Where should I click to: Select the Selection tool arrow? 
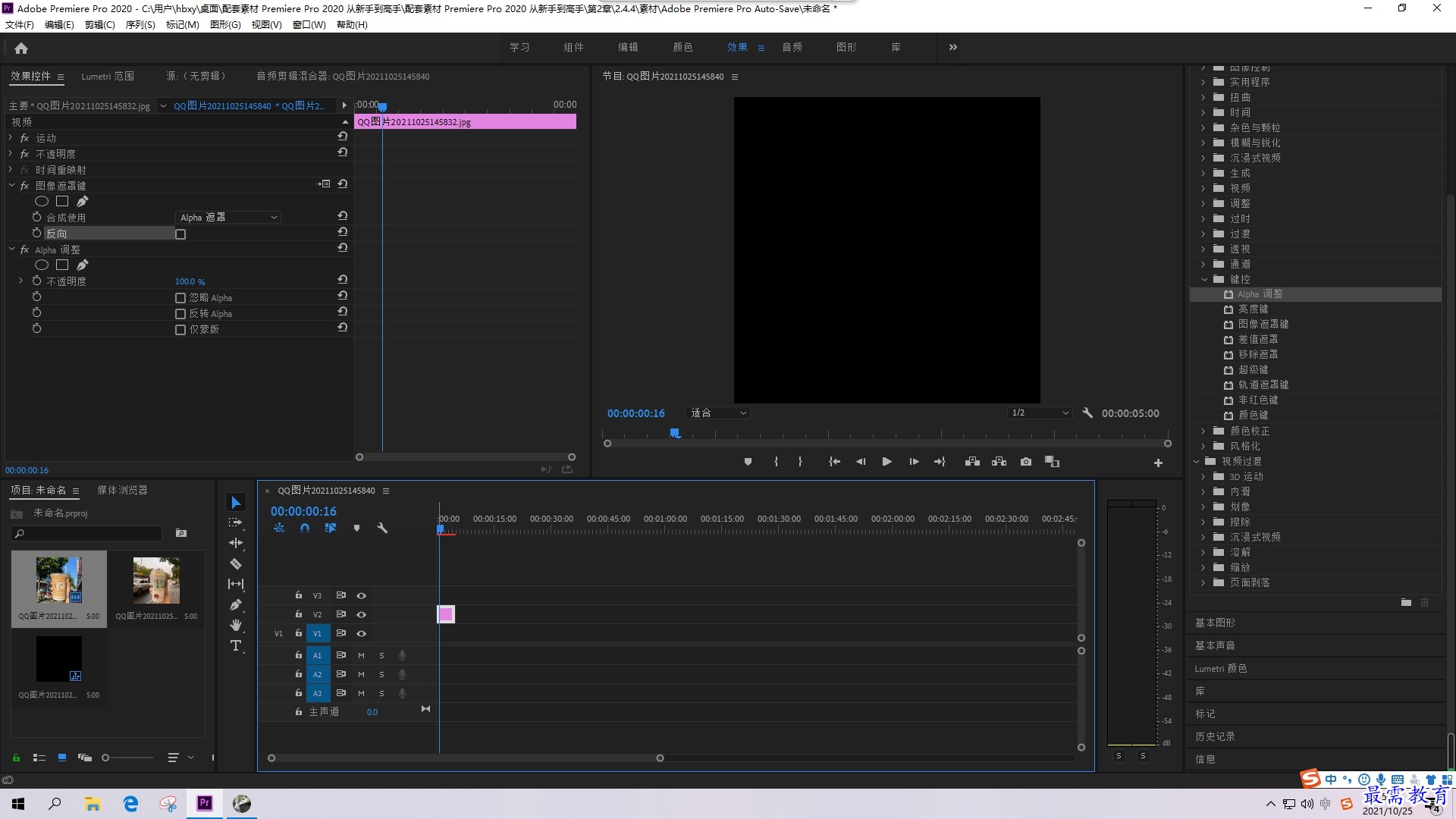click(x=236, y=503)
